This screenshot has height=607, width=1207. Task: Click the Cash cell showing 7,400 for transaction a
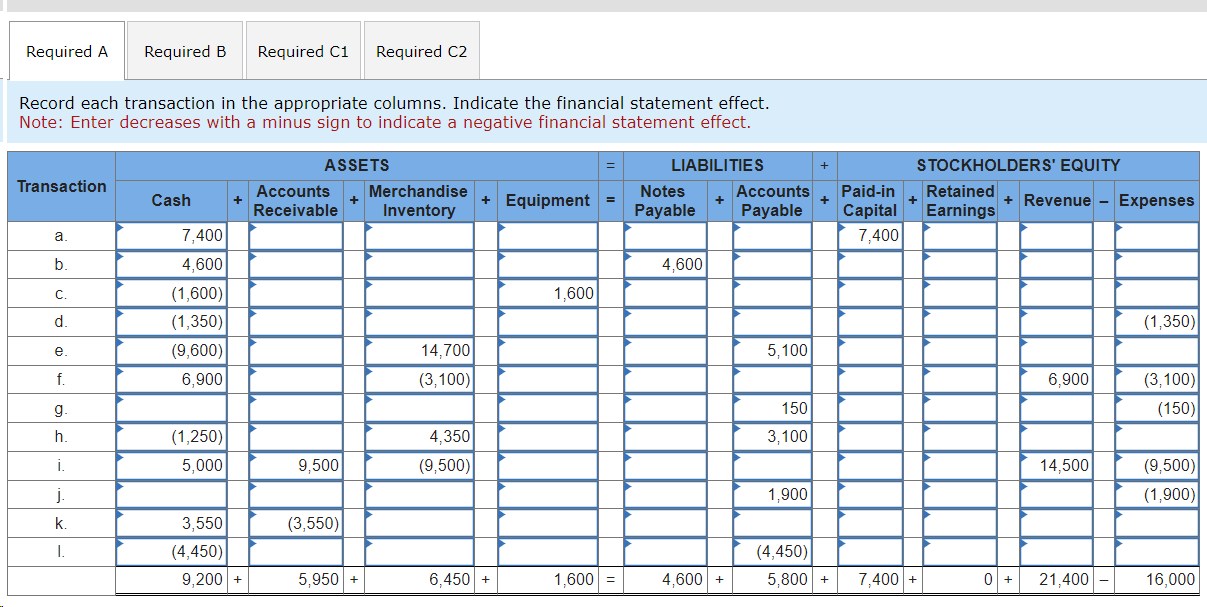pos(180,235)
